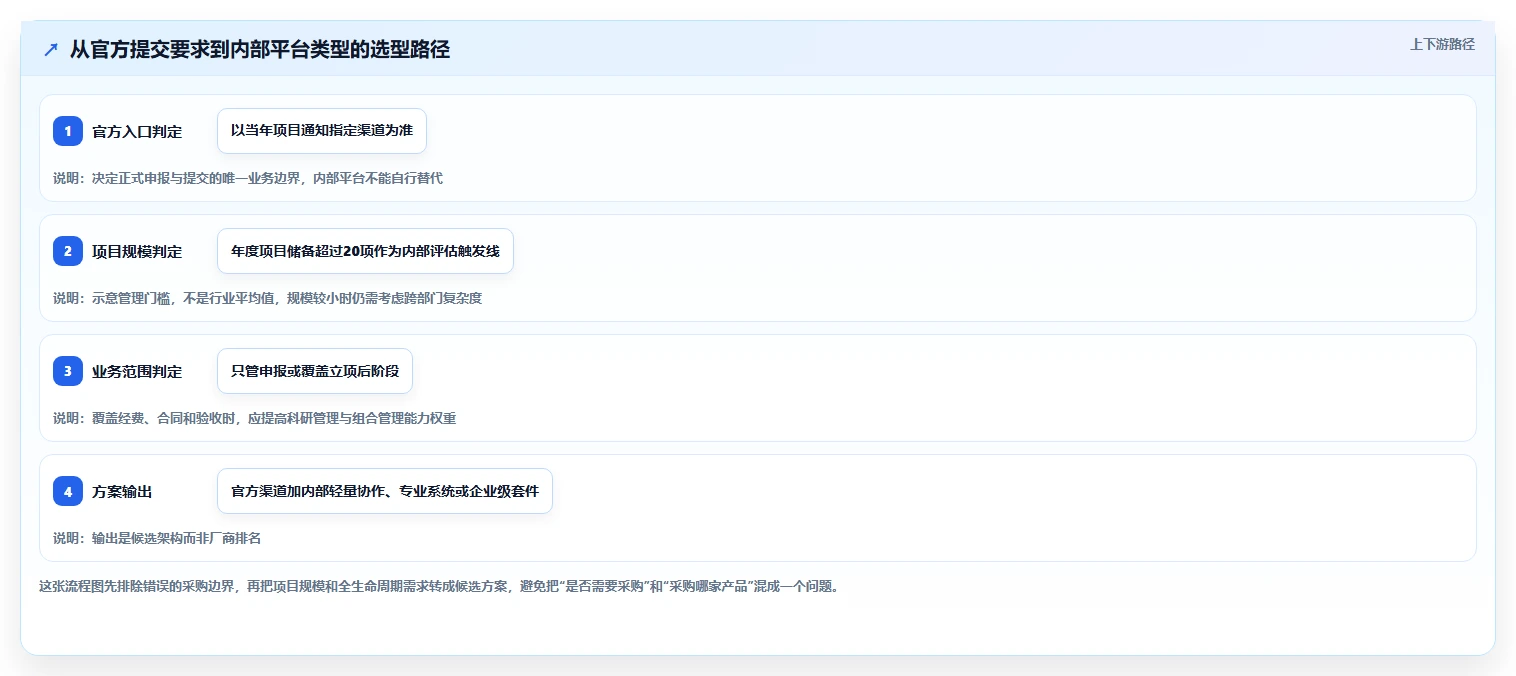This screenshot has height=676, width=1516.
Task: Click the 年度项目储备超过20项作为内部评估触发线 box
Action: [365, 251]
